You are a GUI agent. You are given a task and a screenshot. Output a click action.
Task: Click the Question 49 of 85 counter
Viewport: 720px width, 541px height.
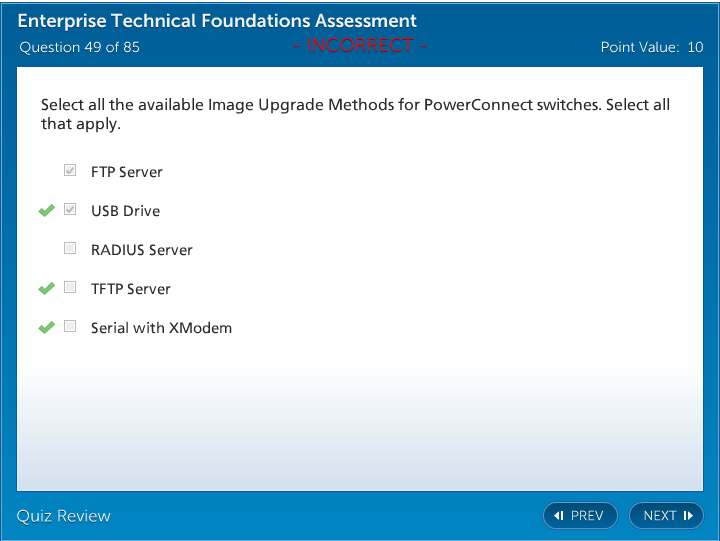(79, 47)
